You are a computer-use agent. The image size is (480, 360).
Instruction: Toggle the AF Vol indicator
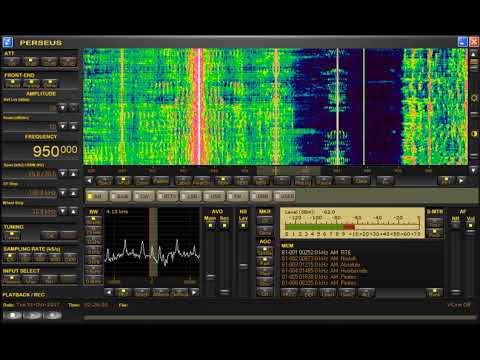(x=470, y=225)
